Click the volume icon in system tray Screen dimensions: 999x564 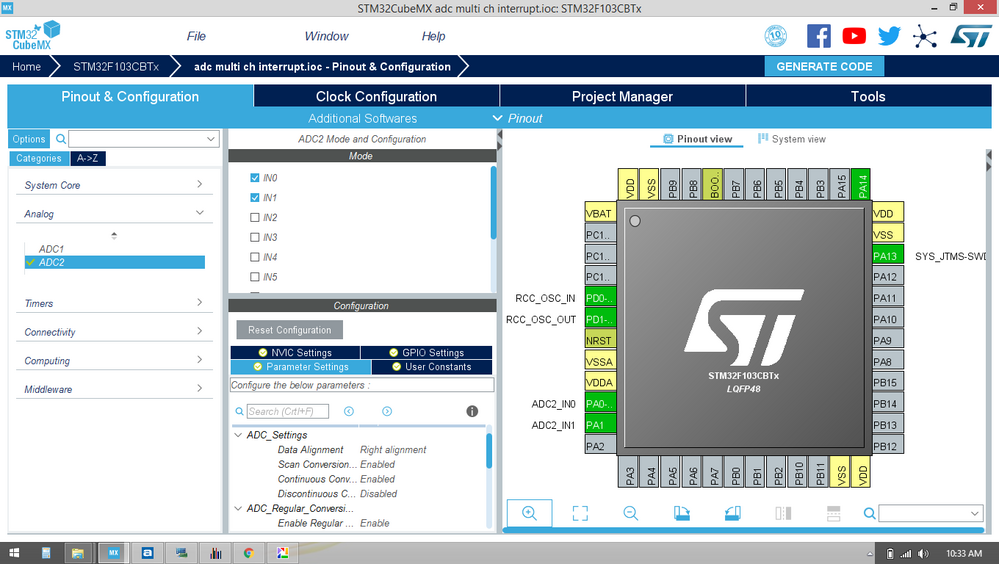(923, 554)
